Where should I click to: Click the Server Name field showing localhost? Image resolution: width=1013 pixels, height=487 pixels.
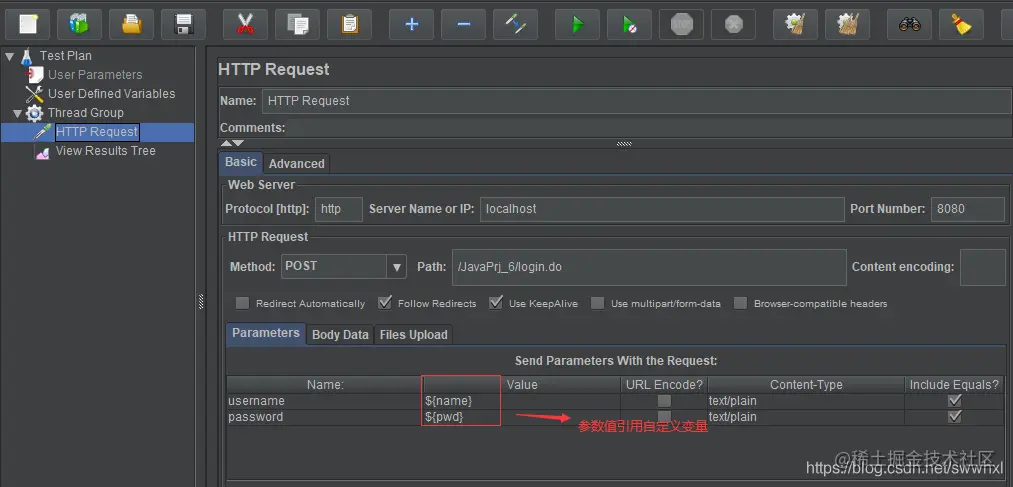click(662, 209)
